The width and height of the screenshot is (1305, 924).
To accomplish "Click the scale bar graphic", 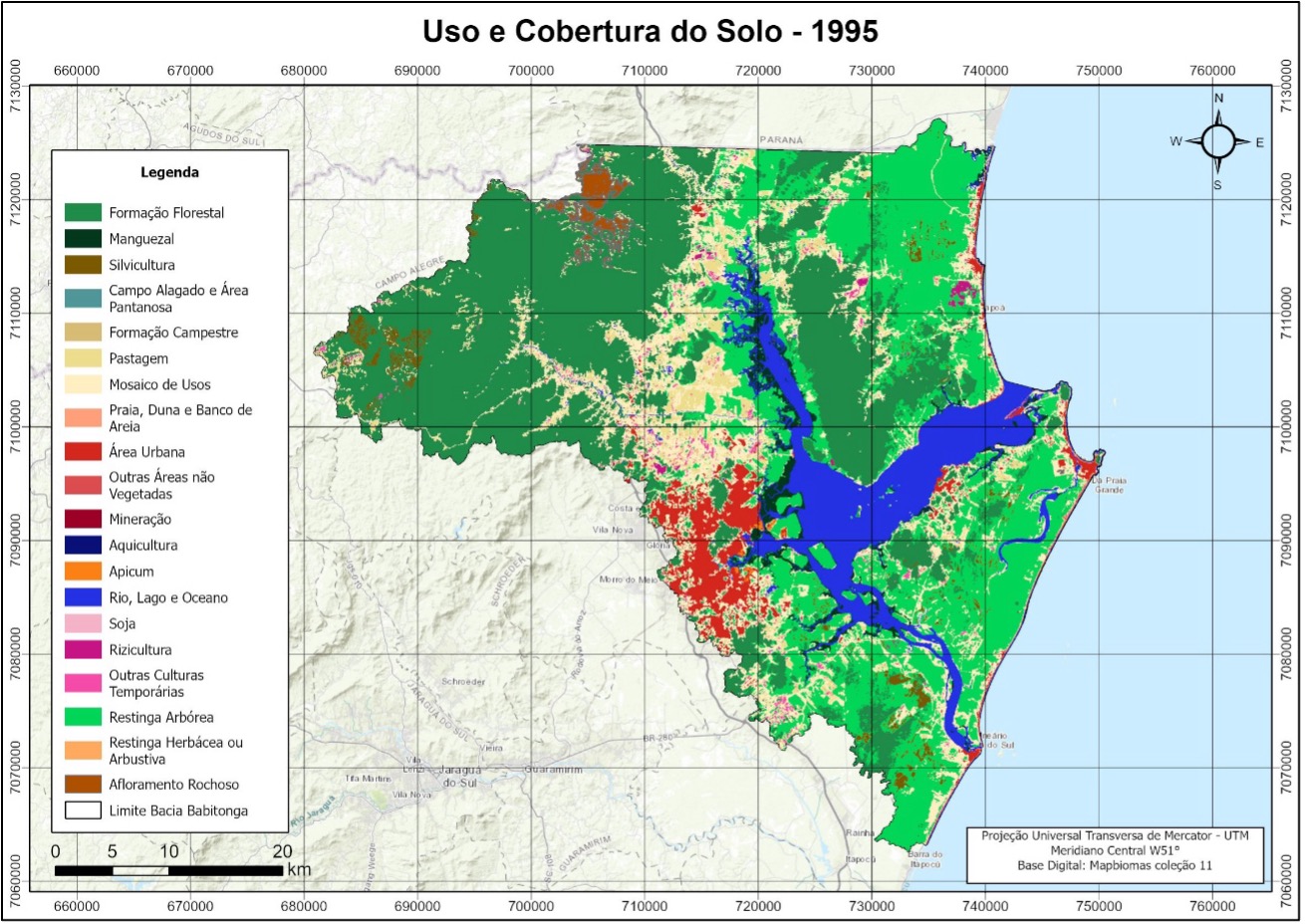I will (168, 871).
